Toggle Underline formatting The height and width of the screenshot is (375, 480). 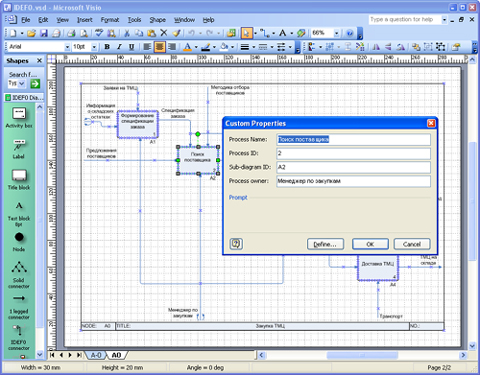(x=132, y=47)
